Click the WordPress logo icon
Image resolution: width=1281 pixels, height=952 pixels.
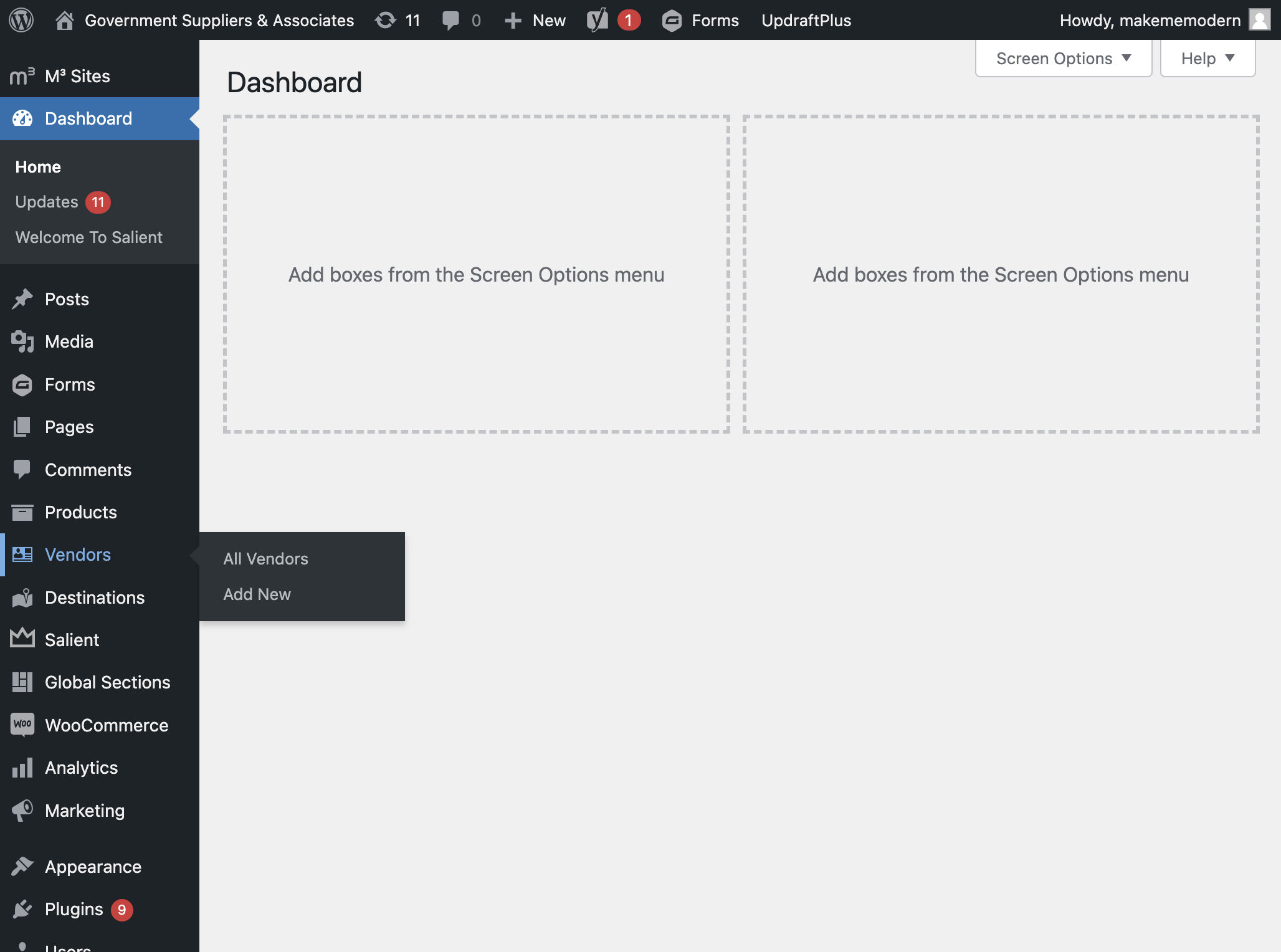(21, 20)
